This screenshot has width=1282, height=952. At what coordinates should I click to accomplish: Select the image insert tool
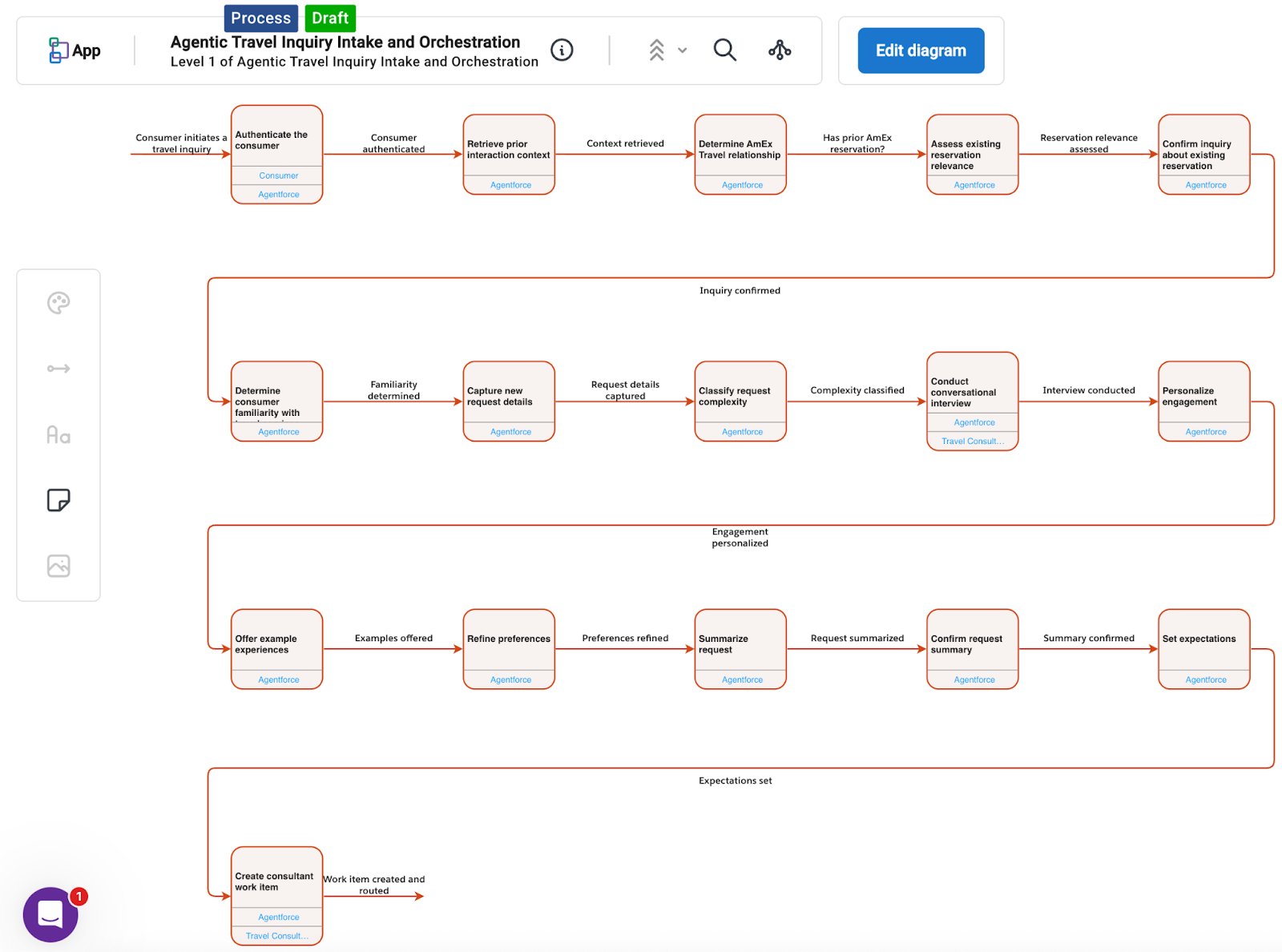click(58, 566)
